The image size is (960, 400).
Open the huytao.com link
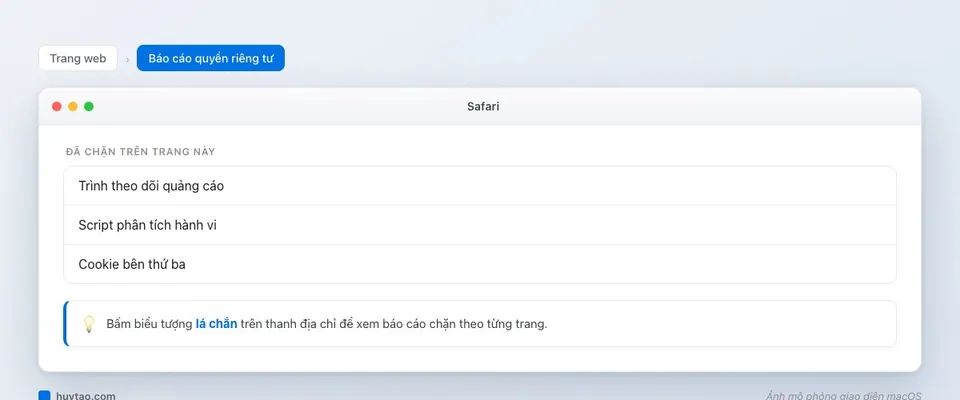pos(86,396)
